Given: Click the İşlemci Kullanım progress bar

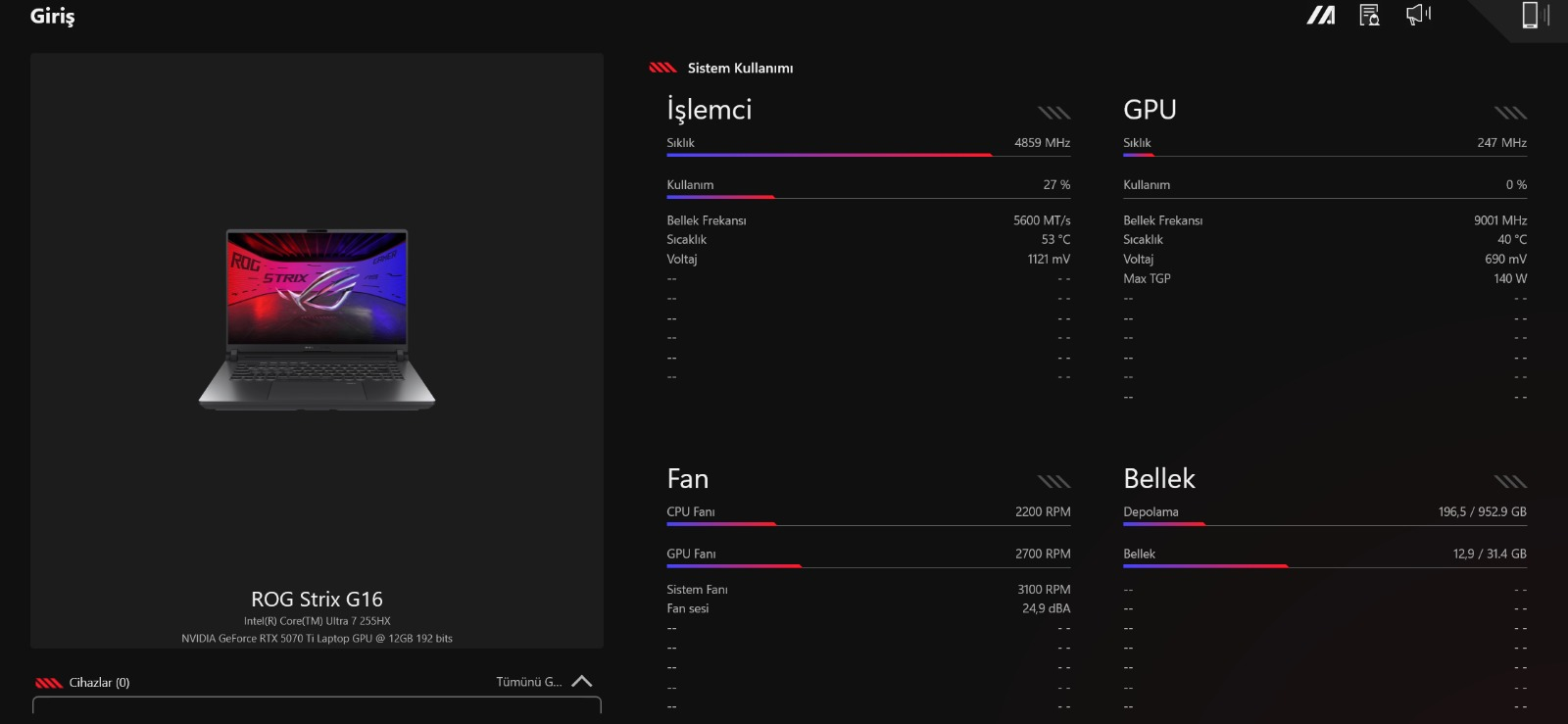Looking at the screenshot, I should point(868,197).
